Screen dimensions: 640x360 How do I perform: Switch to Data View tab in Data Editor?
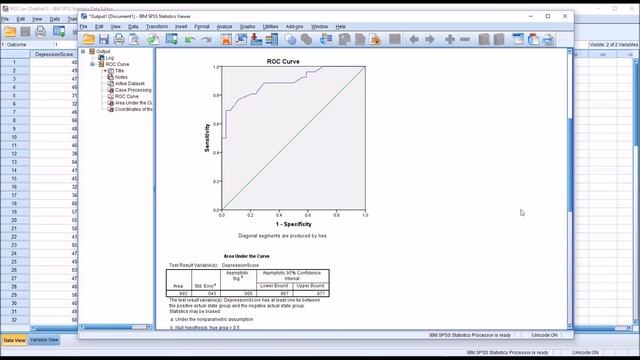[x=14, y=340]
